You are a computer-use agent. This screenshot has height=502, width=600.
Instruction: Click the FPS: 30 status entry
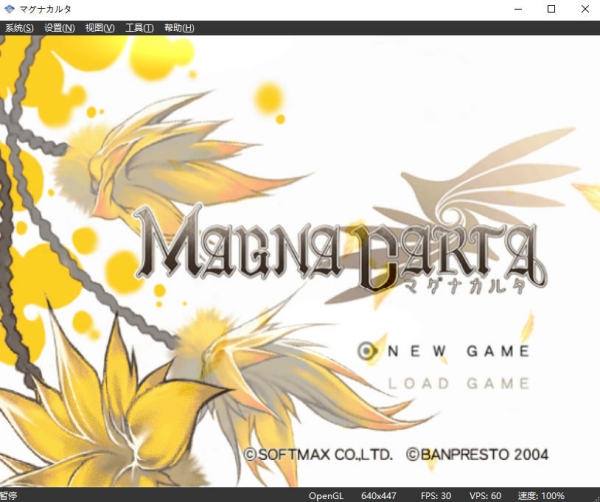pos(436,496)
